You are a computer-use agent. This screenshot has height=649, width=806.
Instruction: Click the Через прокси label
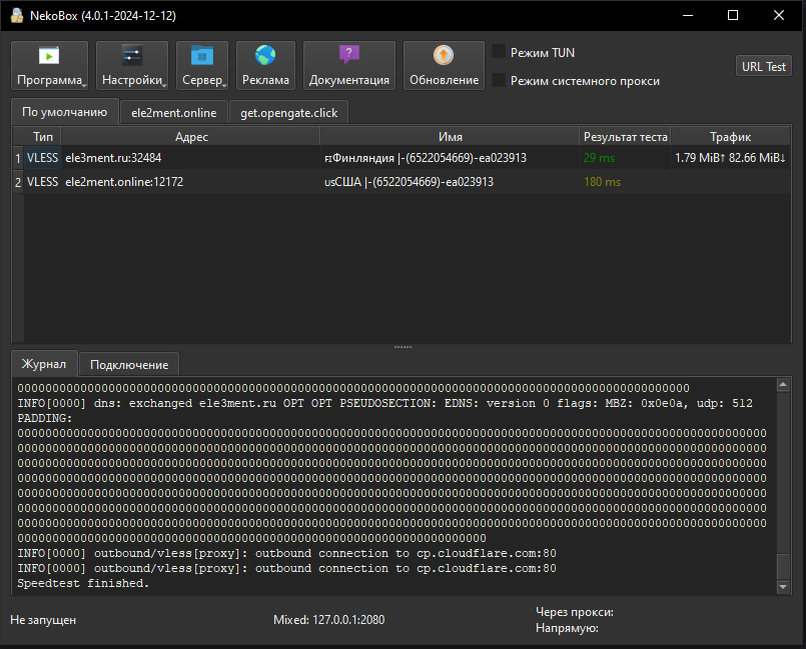tap(574, 612)
